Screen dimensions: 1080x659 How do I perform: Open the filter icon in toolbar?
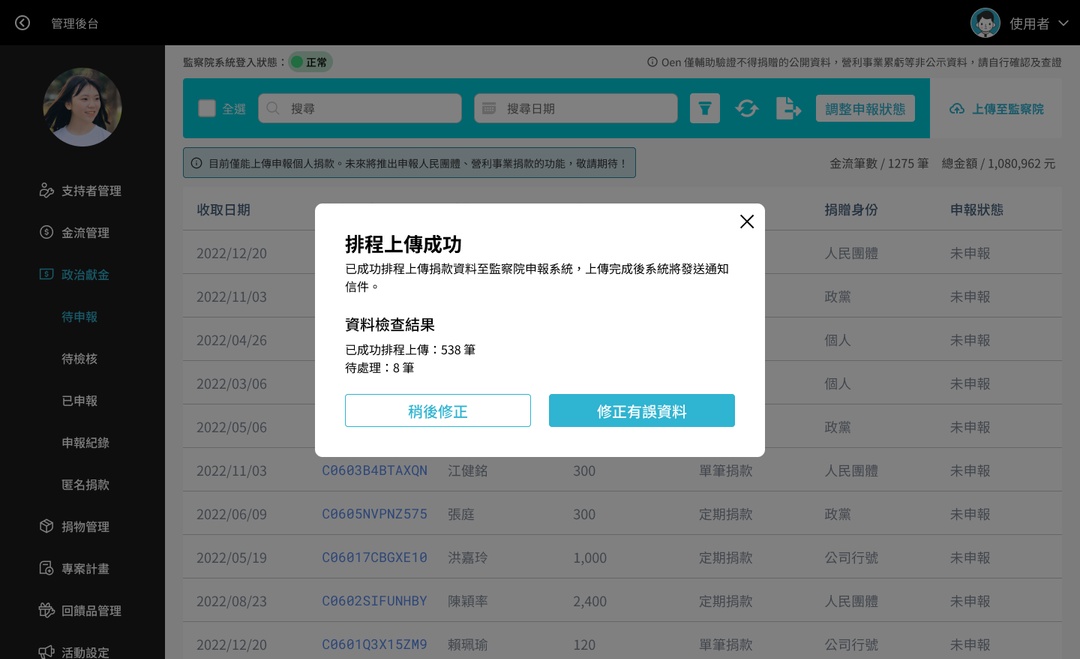coord(705,108)
